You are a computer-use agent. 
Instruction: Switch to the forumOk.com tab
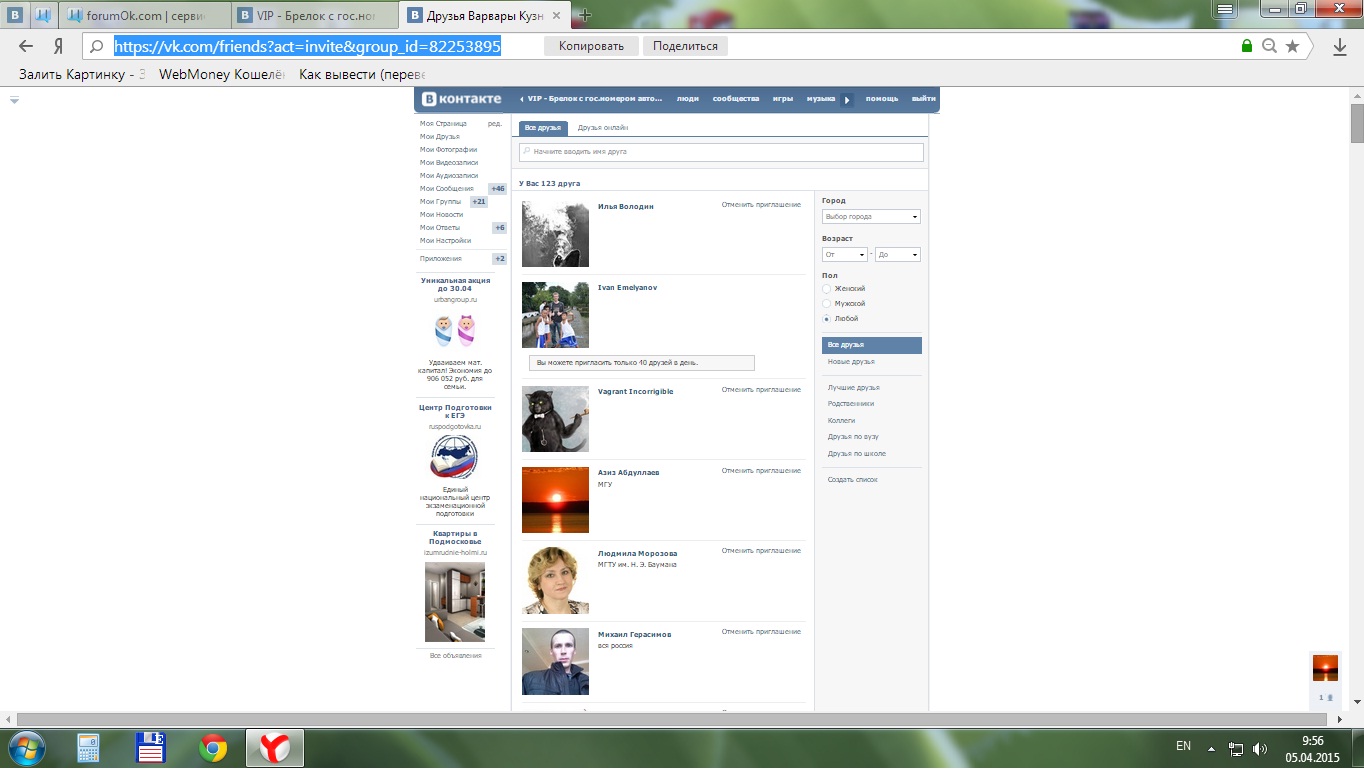pyautogui.click(x=145, y=16)
